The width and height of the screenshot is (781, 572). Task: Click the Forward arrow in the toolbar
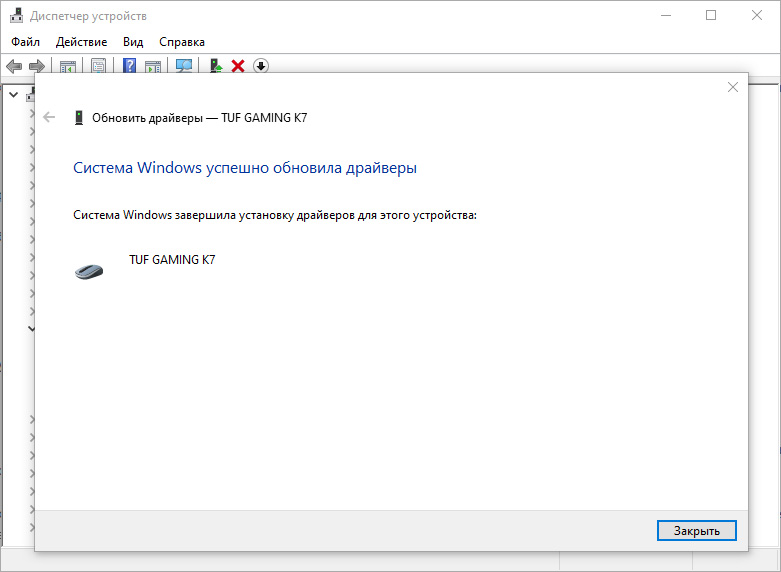tap(37, 66)
